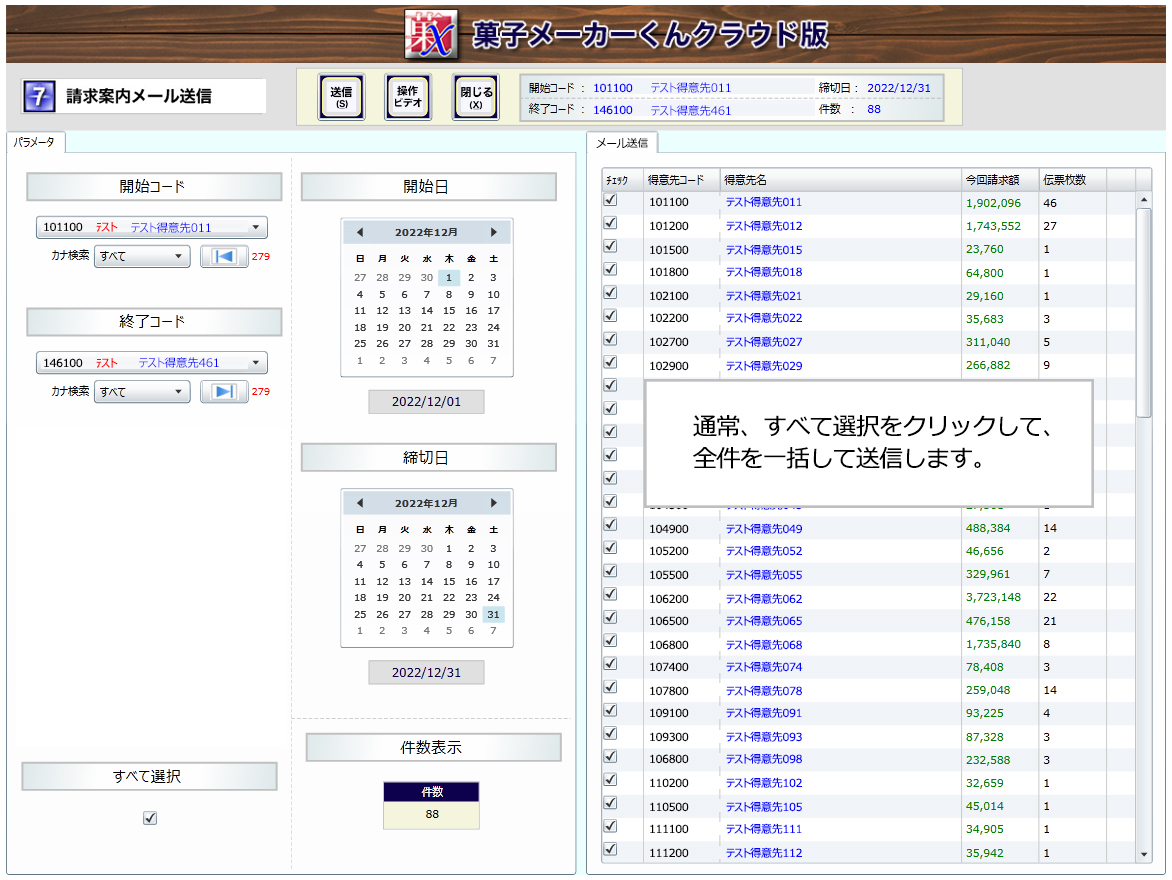Switch to the メール送信 tab
Image resolution: width=1172 pixels, height=880 pixels.
tap(622, 143)
